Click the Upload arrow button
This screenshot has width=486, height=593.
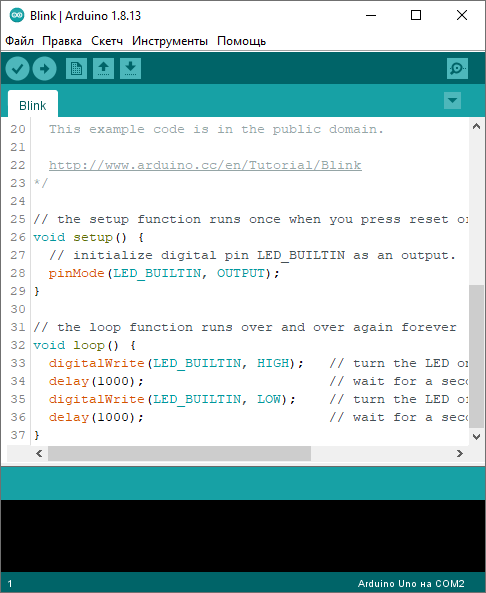pos(44,69)
